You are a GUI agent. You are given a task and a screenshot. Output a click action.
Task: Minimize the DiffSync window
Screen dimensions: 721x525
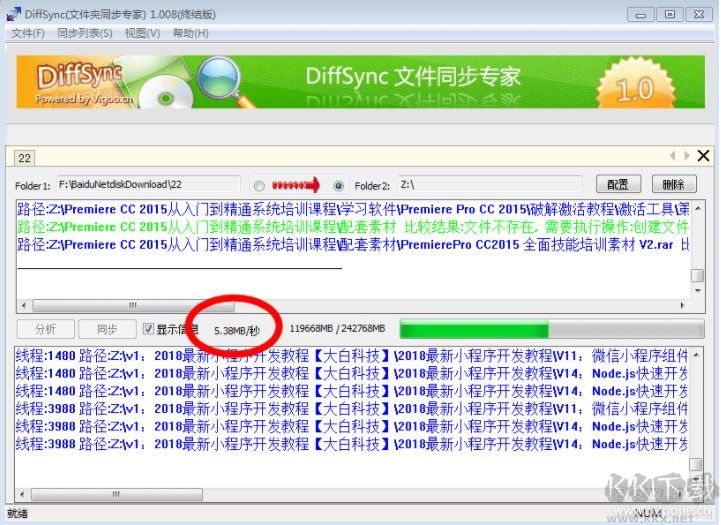tap(641, 14)
